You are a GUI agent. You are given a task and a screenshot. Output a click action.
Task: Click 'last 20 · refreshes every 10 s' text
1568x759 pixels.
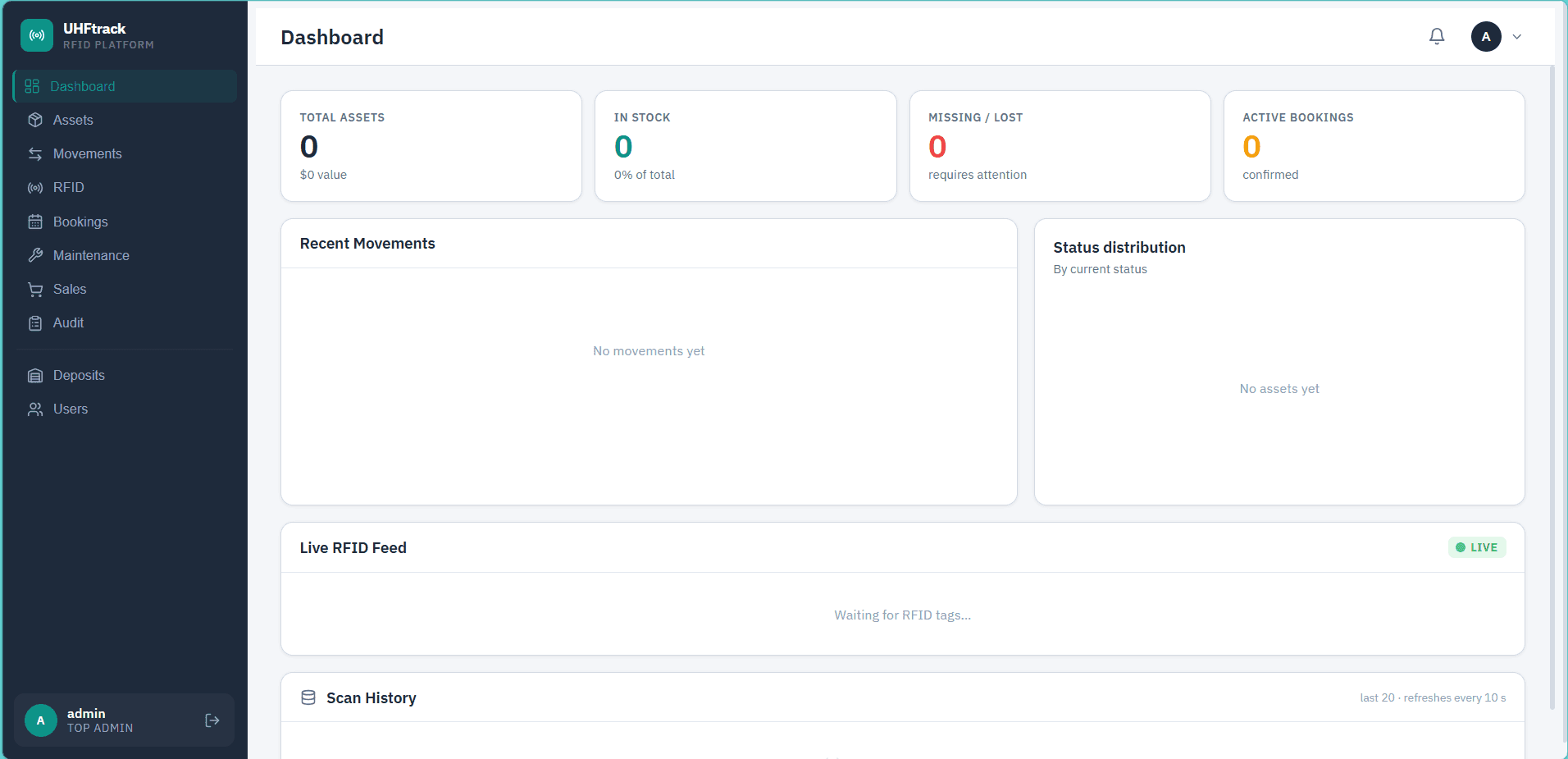tap(1433, 697)
